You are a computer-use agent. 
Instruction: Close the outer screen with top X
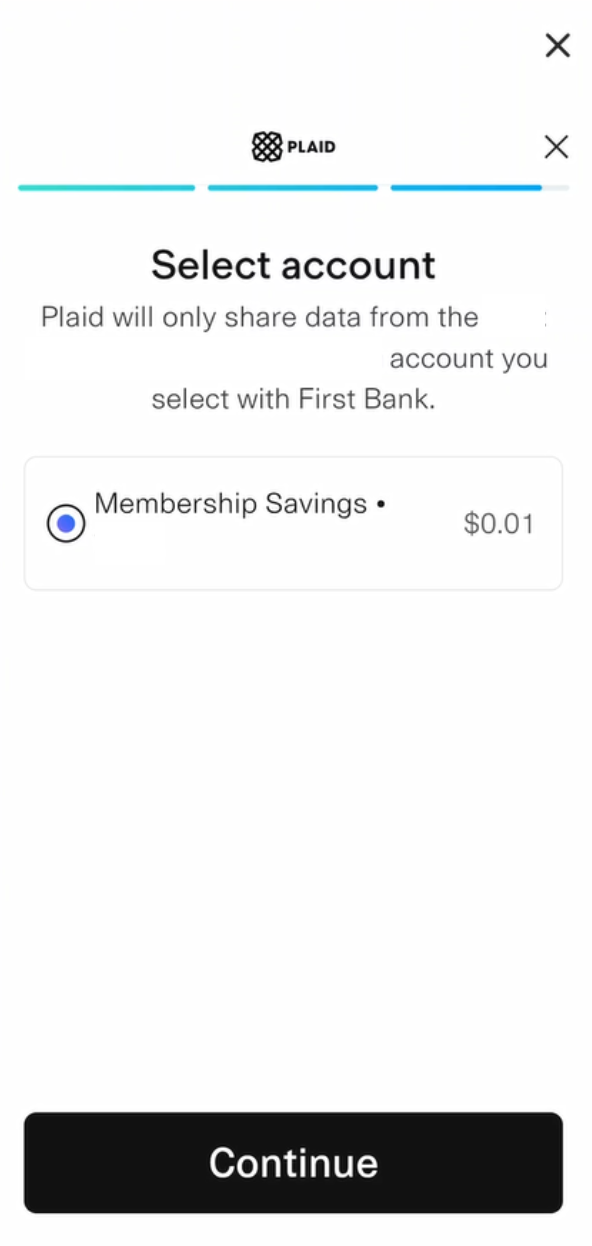tap(557, 45)
